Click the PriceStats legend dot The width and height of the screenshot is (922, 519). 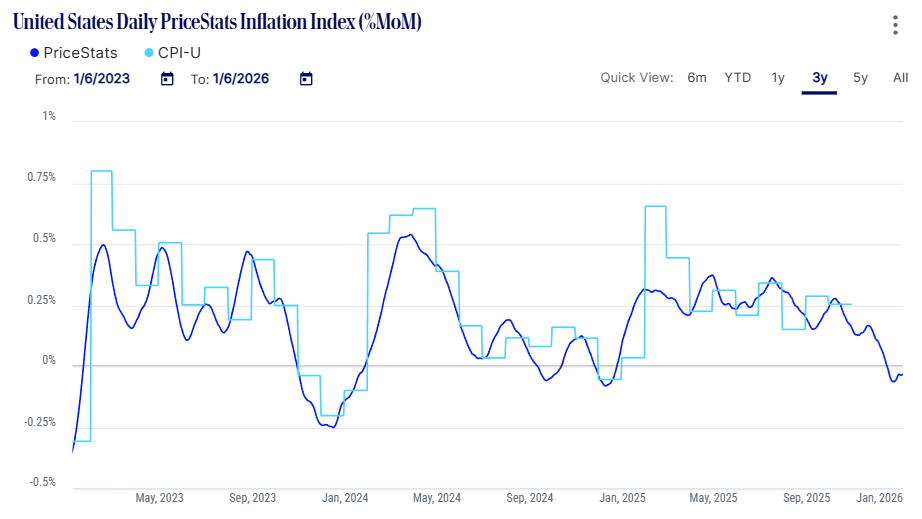click(x=35, y=53)
